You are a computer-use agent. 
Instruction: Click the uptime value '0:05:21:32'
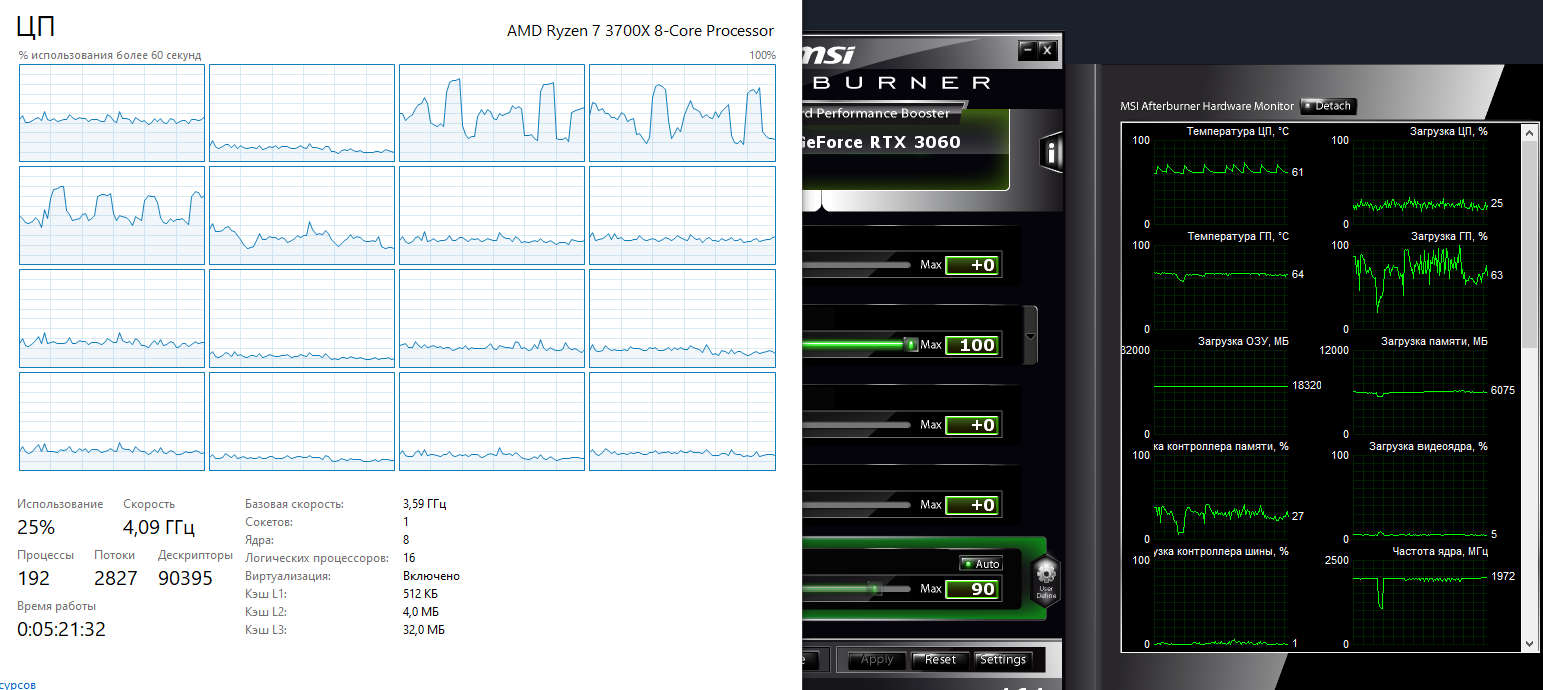click(61, 629)
